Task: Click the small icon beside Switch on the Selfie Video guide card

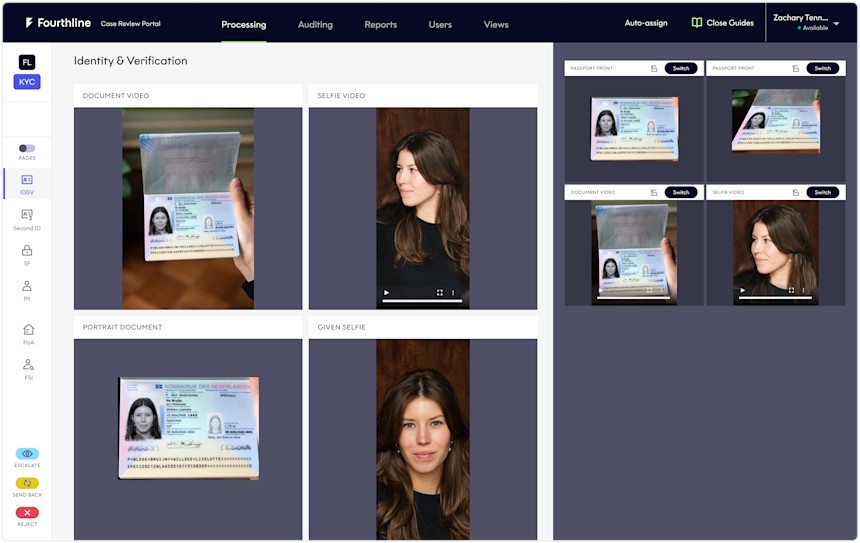Action: 795,193
